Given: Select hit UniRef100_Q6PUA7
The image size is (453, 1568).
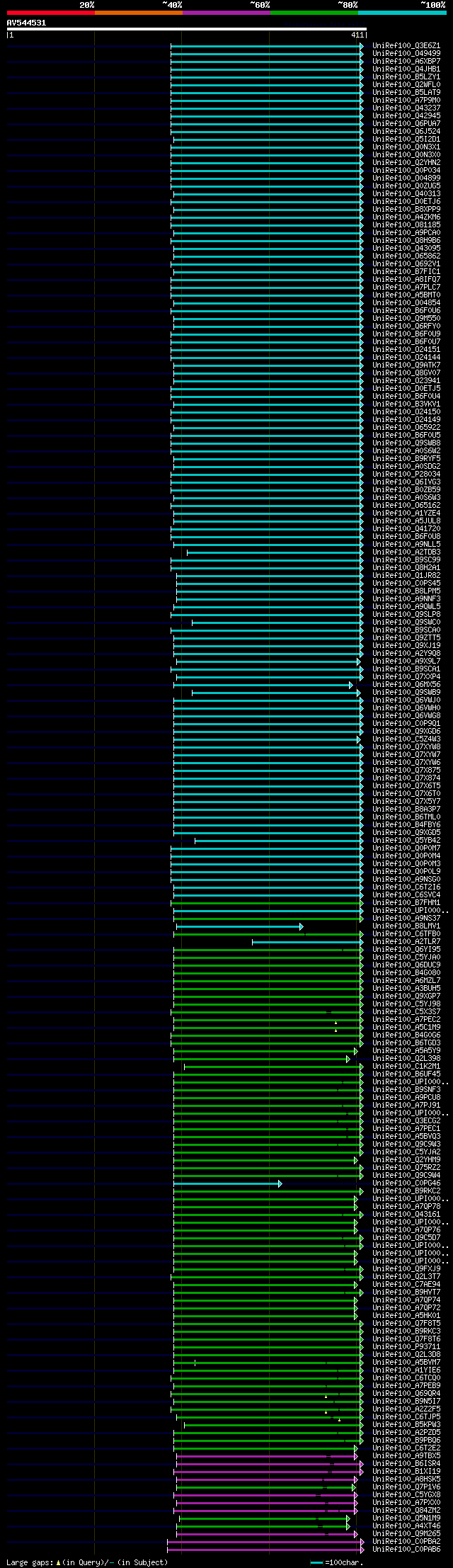Looking at the screenshot, I should 406,124.
